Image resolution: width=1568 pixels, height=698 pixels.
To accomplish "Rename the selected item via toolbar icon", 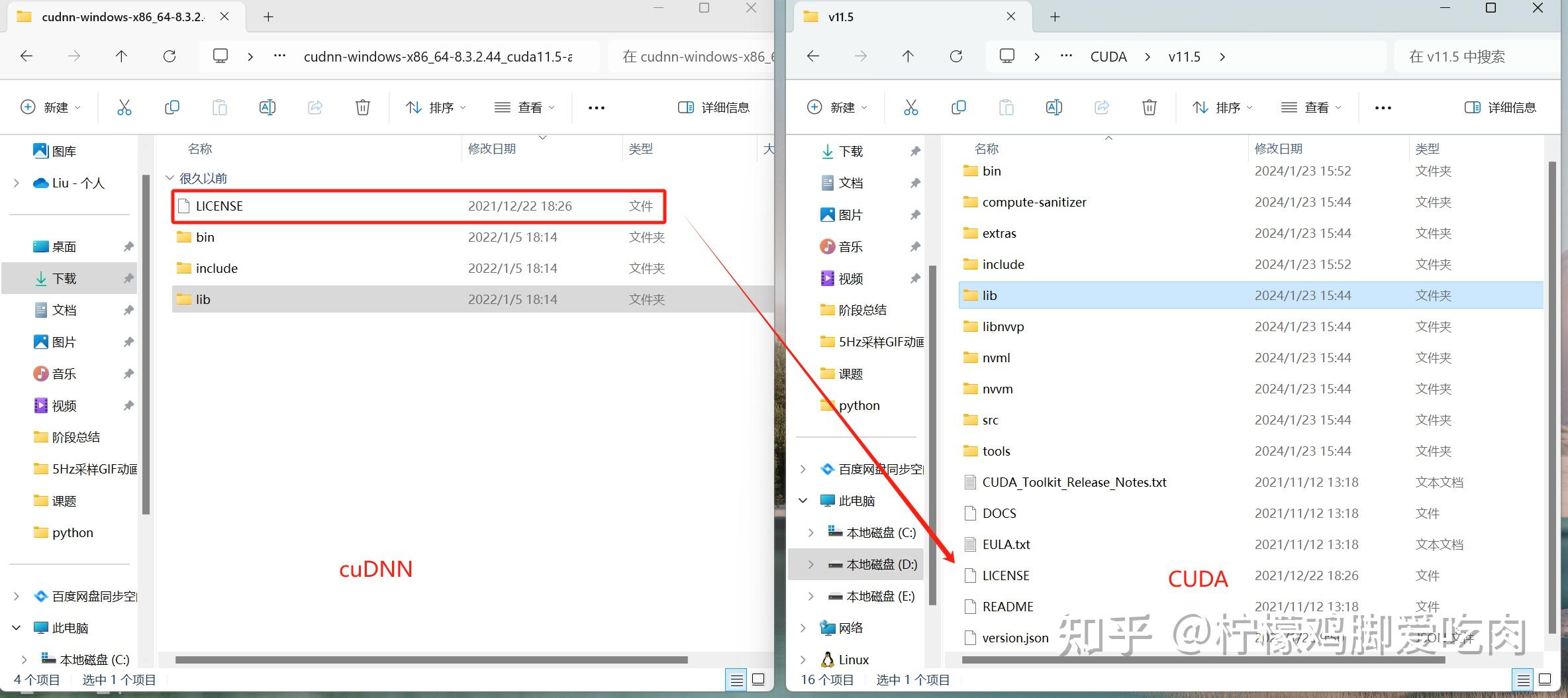I will [1054, 107].
